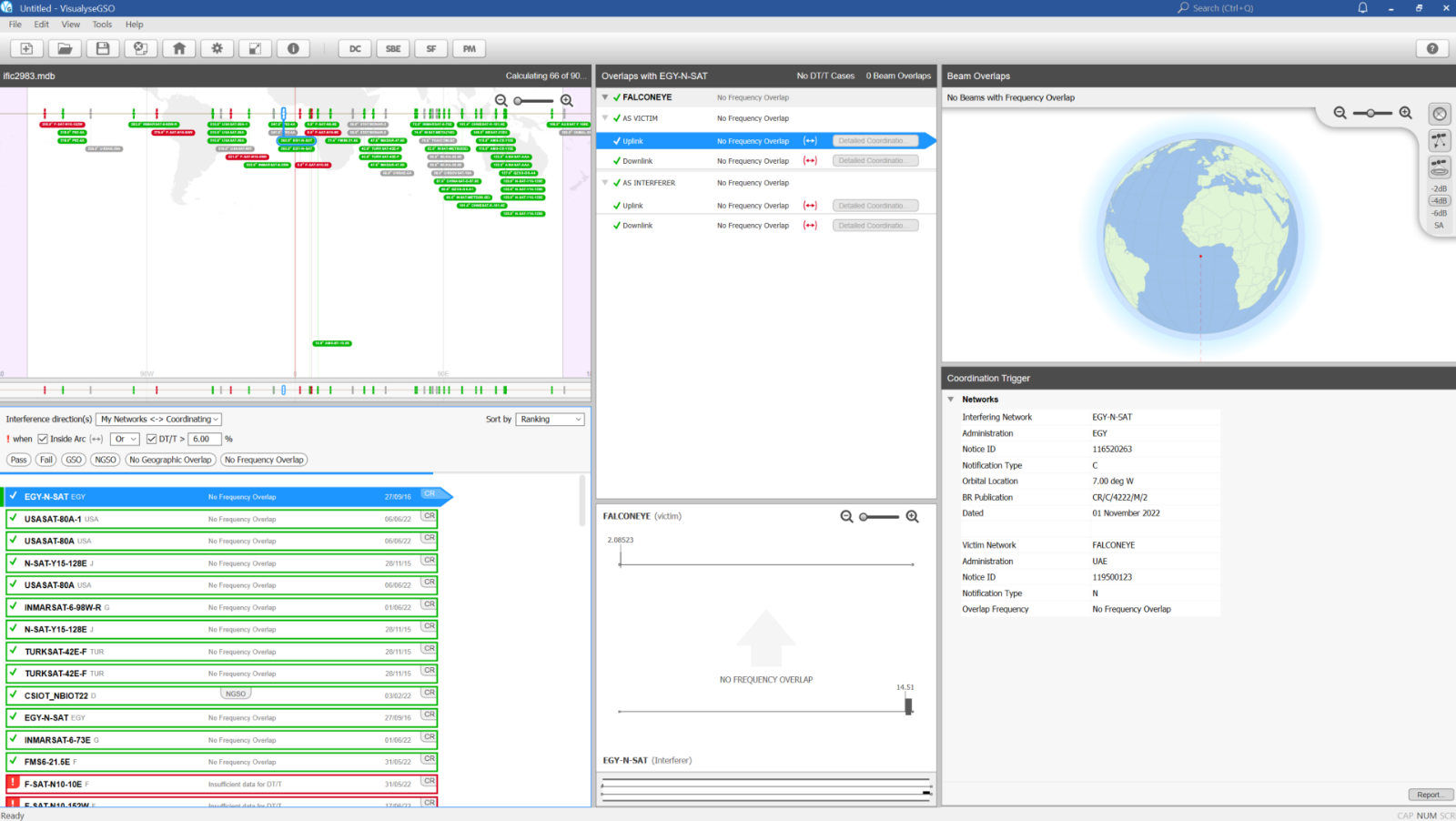Viewport: 1456px width, 821px height.
Task: Zoom in on the Beam Overlaps globe
Action: (x=1405, y=113)
